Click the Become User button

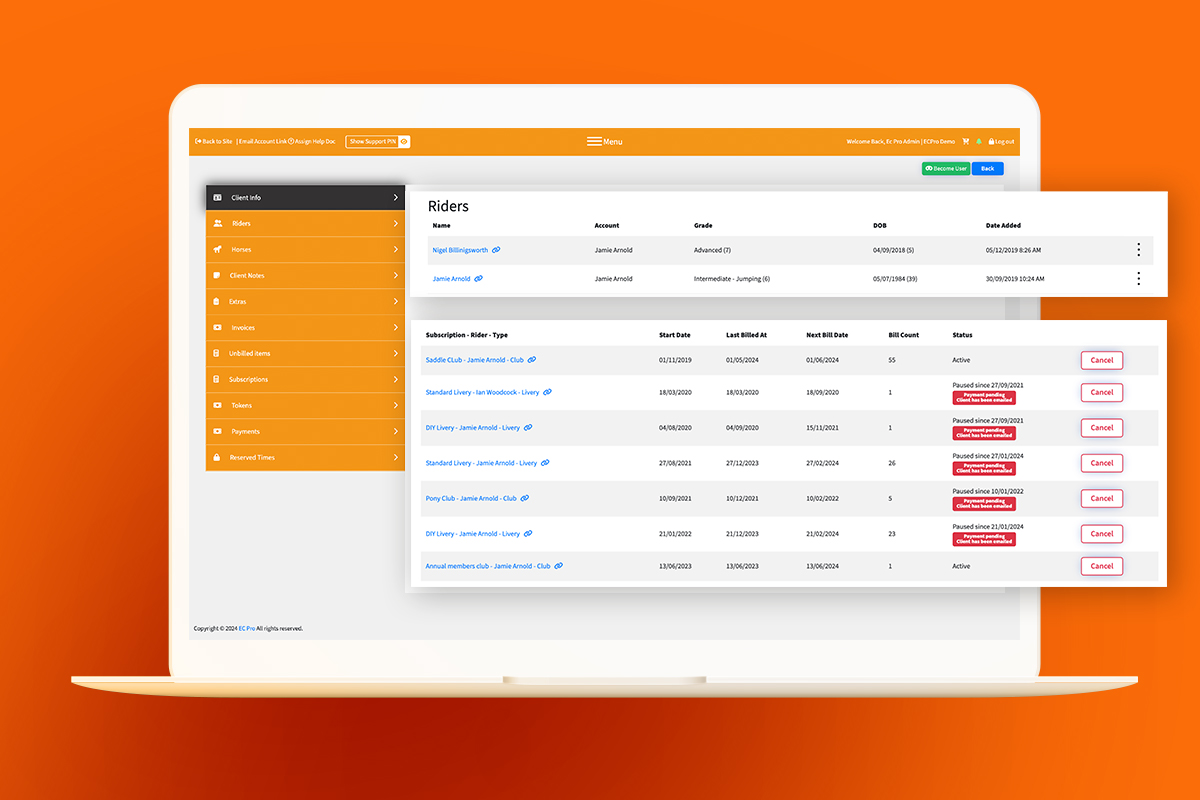[945, 168]
